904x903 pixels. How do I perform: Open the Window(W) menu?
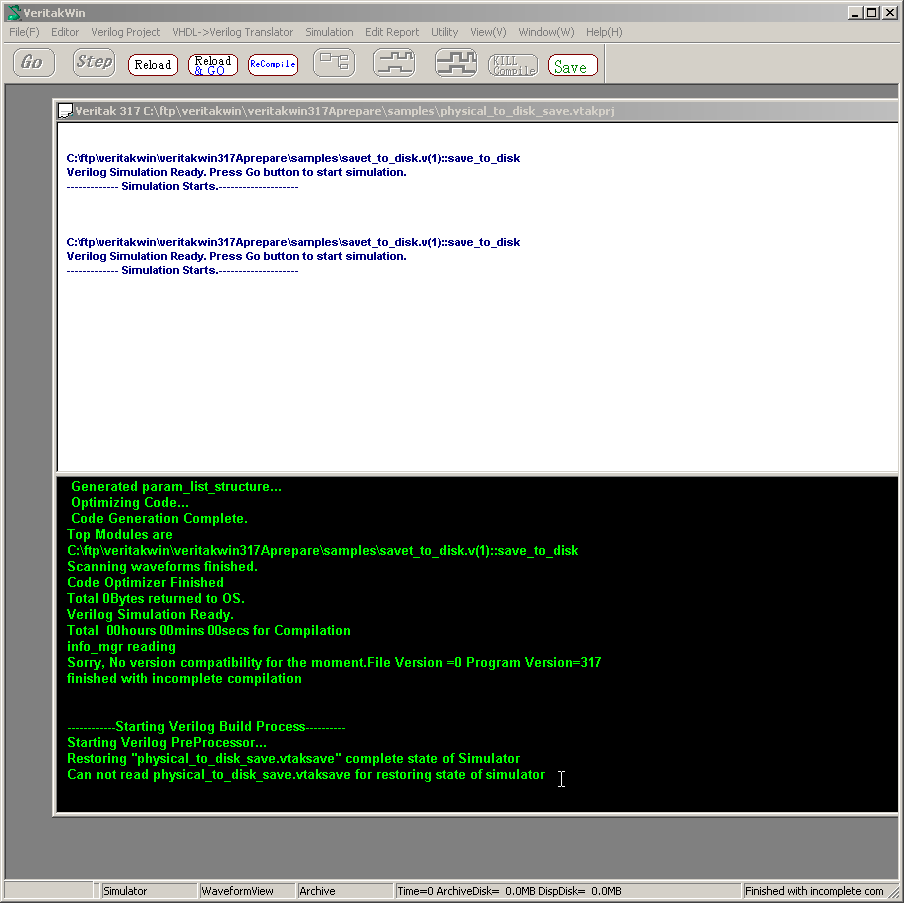coord(546,32)
